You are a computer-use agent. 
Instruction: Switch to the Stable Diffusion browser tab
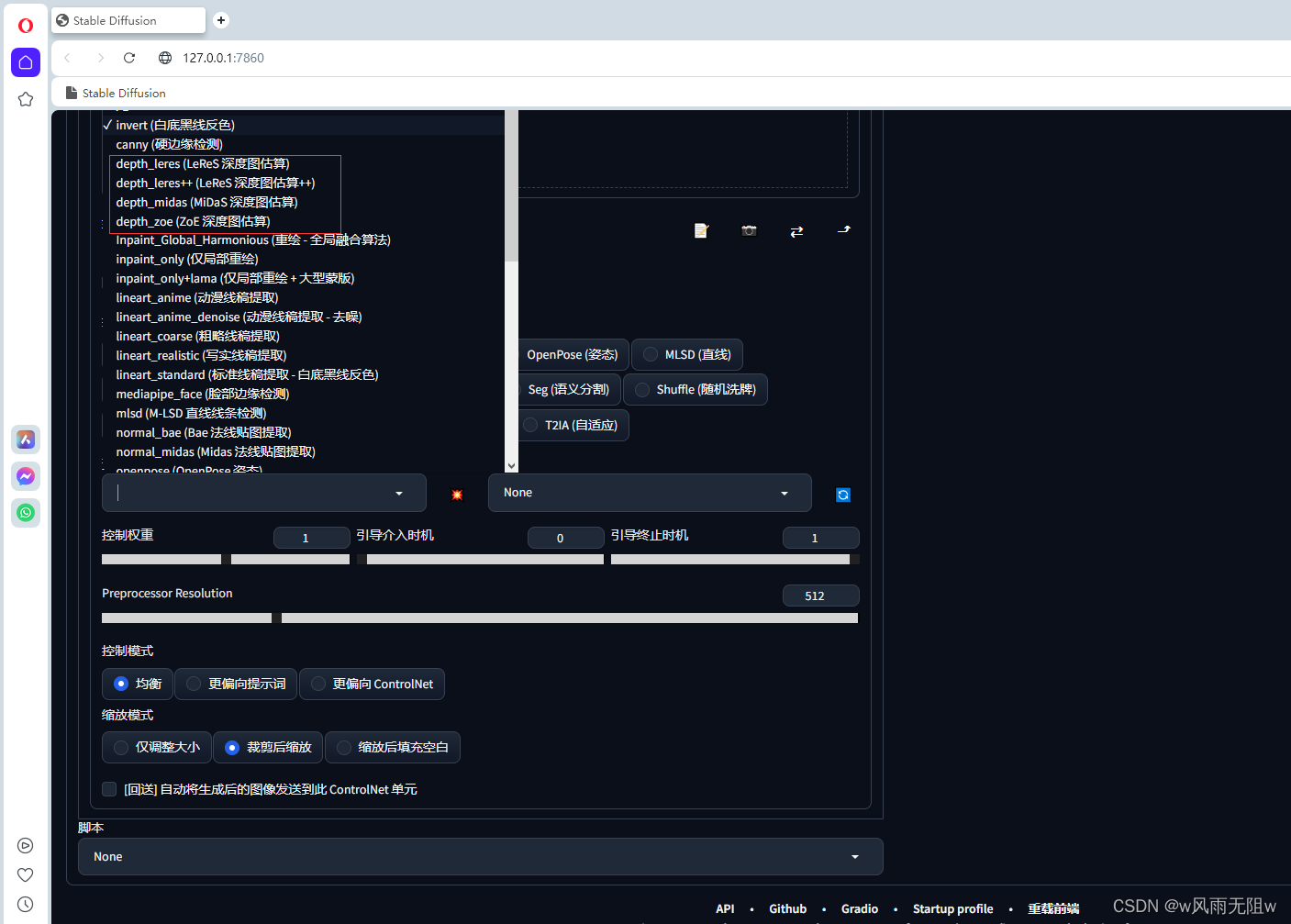[x=128, y=20]
